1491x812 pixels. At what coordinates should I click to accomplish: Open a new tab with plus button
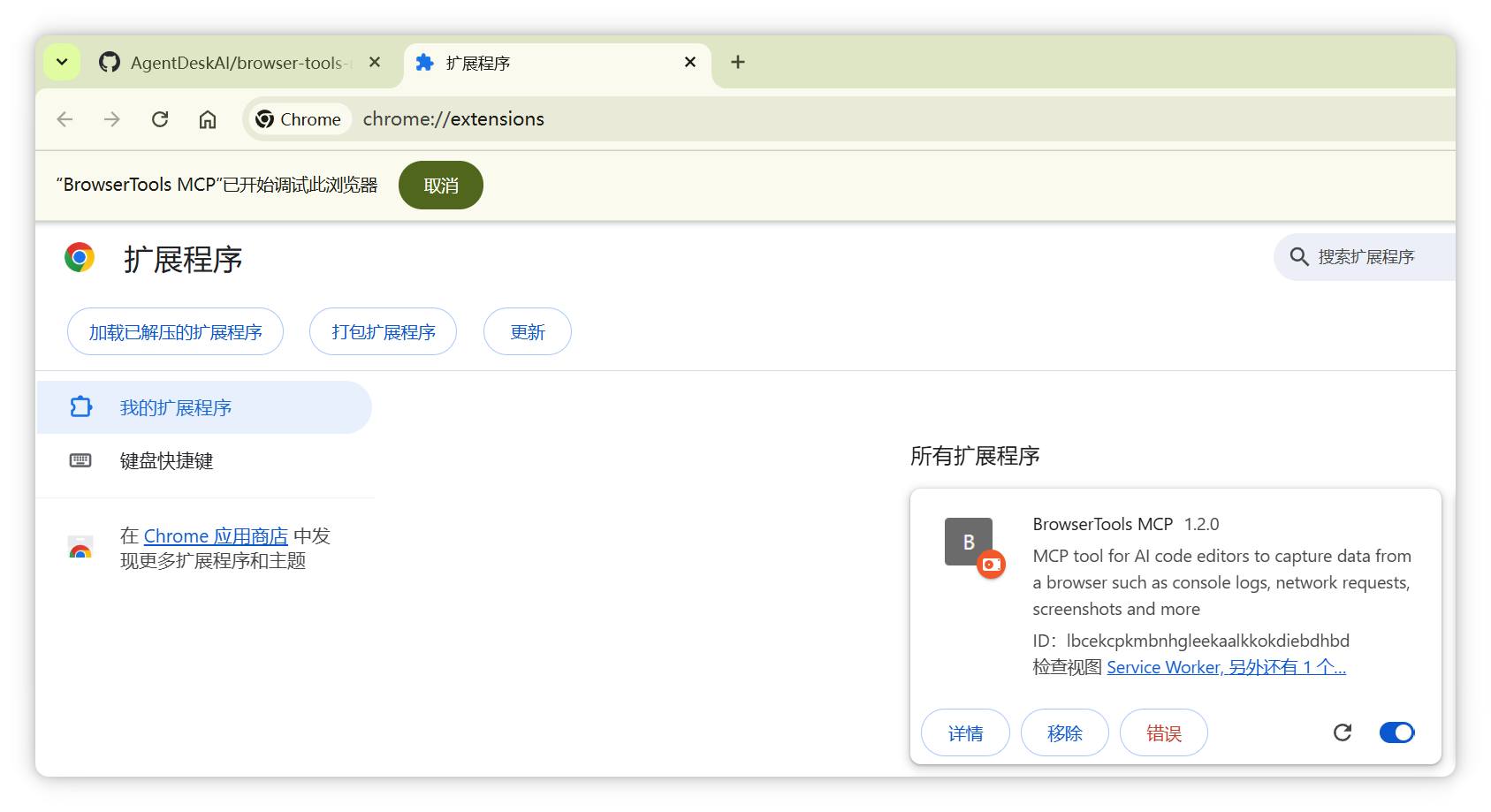[738, 62]
